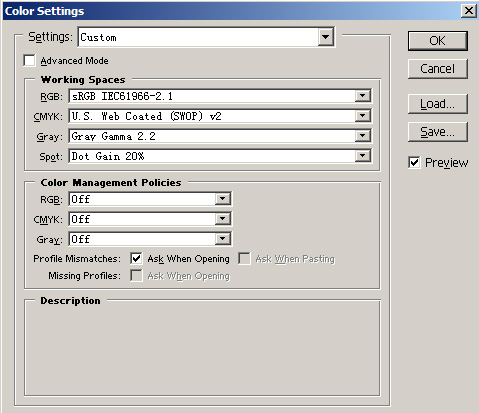Click the Save... button
The image size is (479, 413).
tap(438, 132)
